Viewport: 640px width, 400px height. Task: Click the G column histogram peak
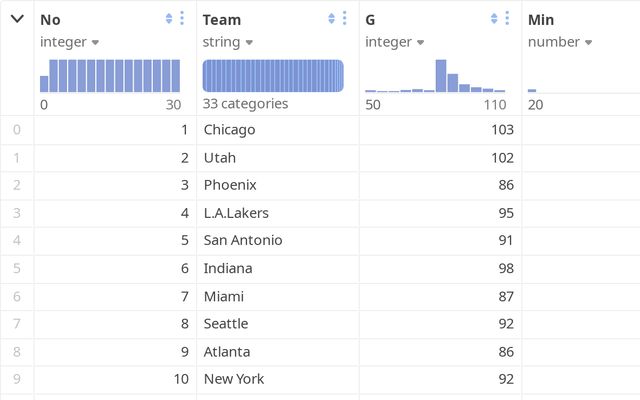point(440,76)
